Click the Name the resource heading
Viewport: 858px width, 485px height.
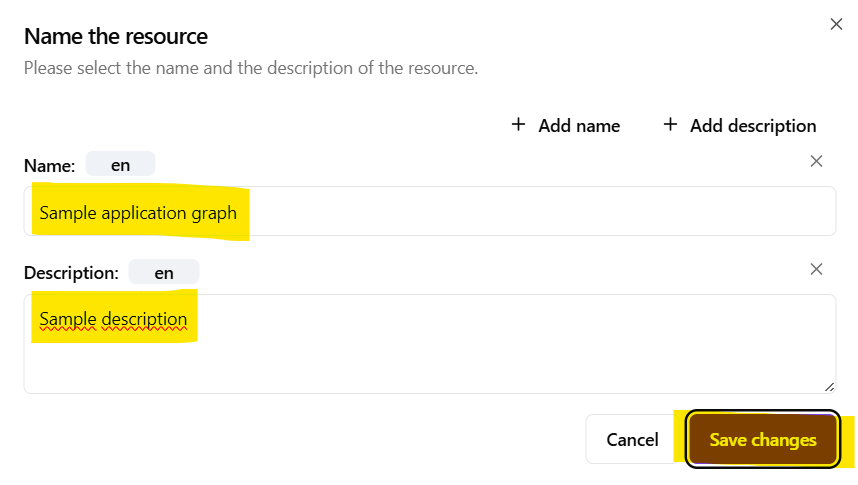tap(116, 37)
